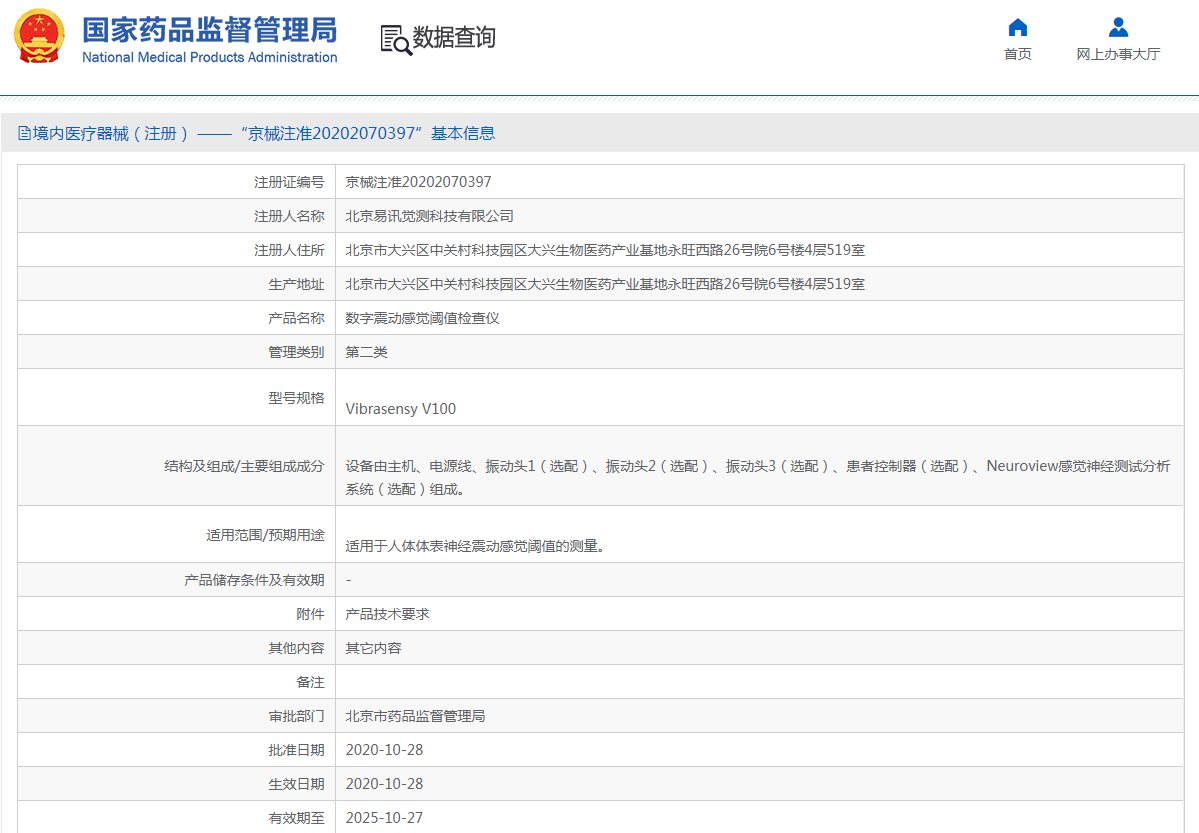This screenshot has height=833, width=1199.
Task: Click the 注册人住所 address value
Action: click(x=605, y=250)
